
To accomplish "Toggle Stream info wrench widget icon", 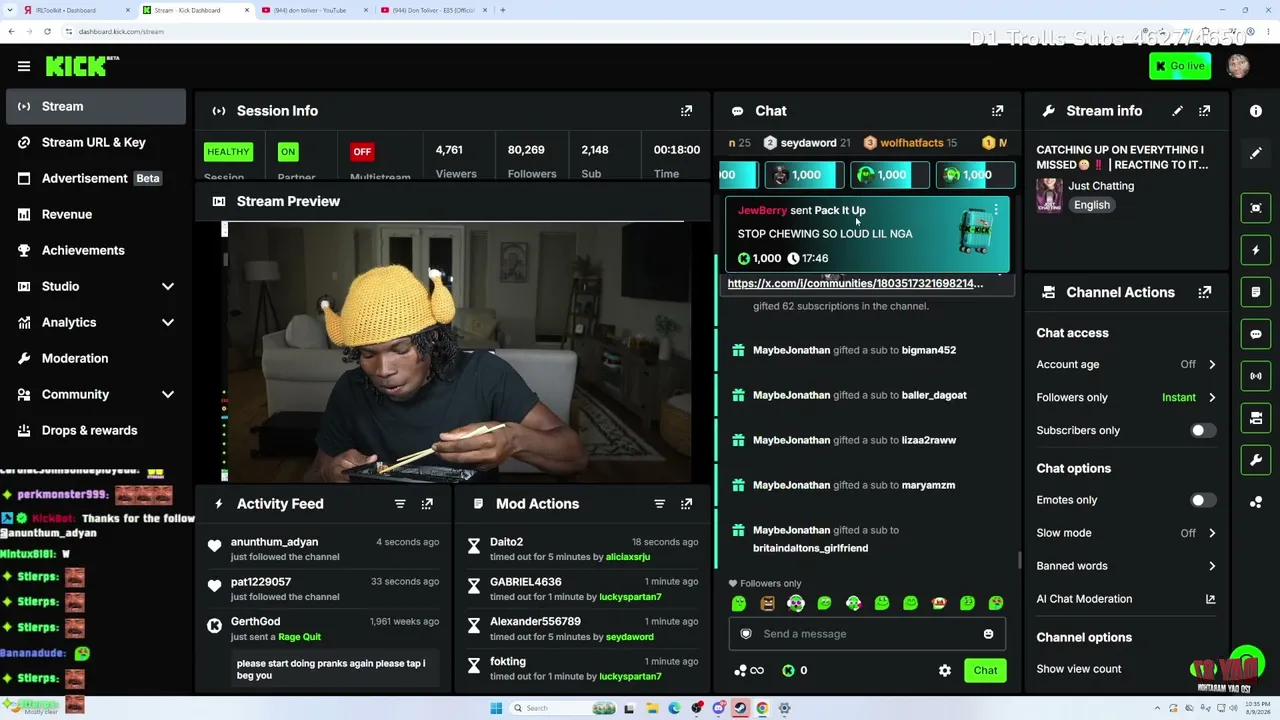I will click(1256, 460).
